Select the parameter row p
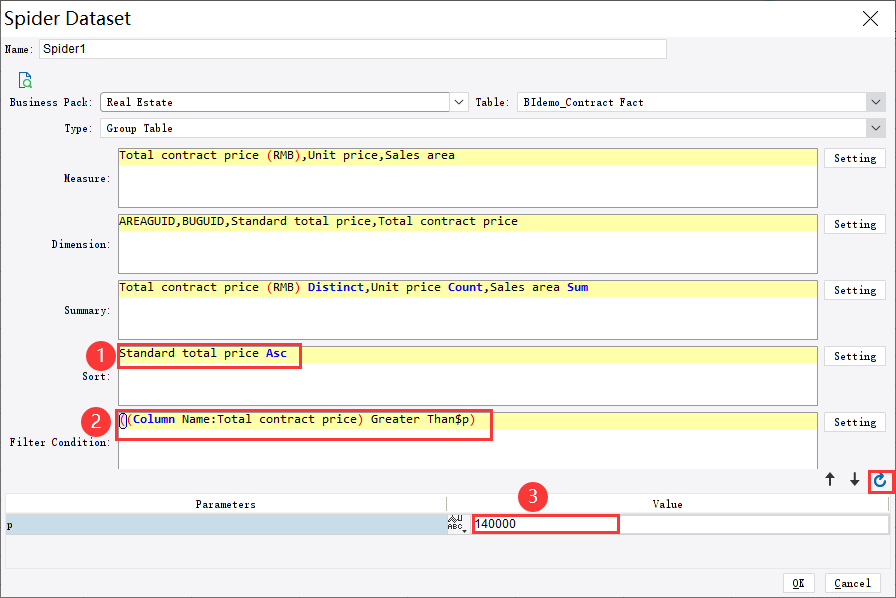The width and height of the screenshot is (896, 598). click(x=200, y=524)
